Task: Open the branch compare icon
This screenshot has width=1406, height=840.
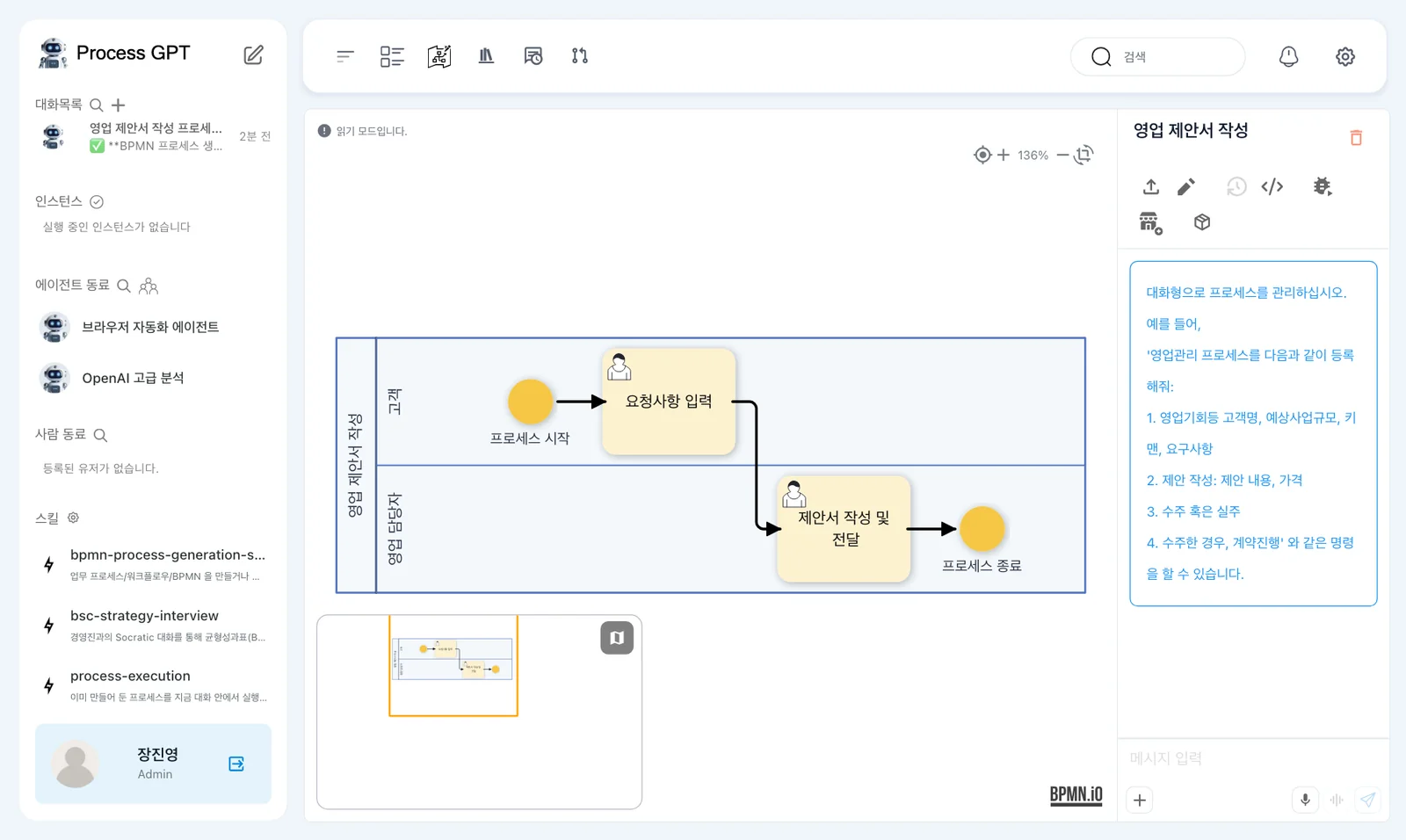Action: pos(580,56)
